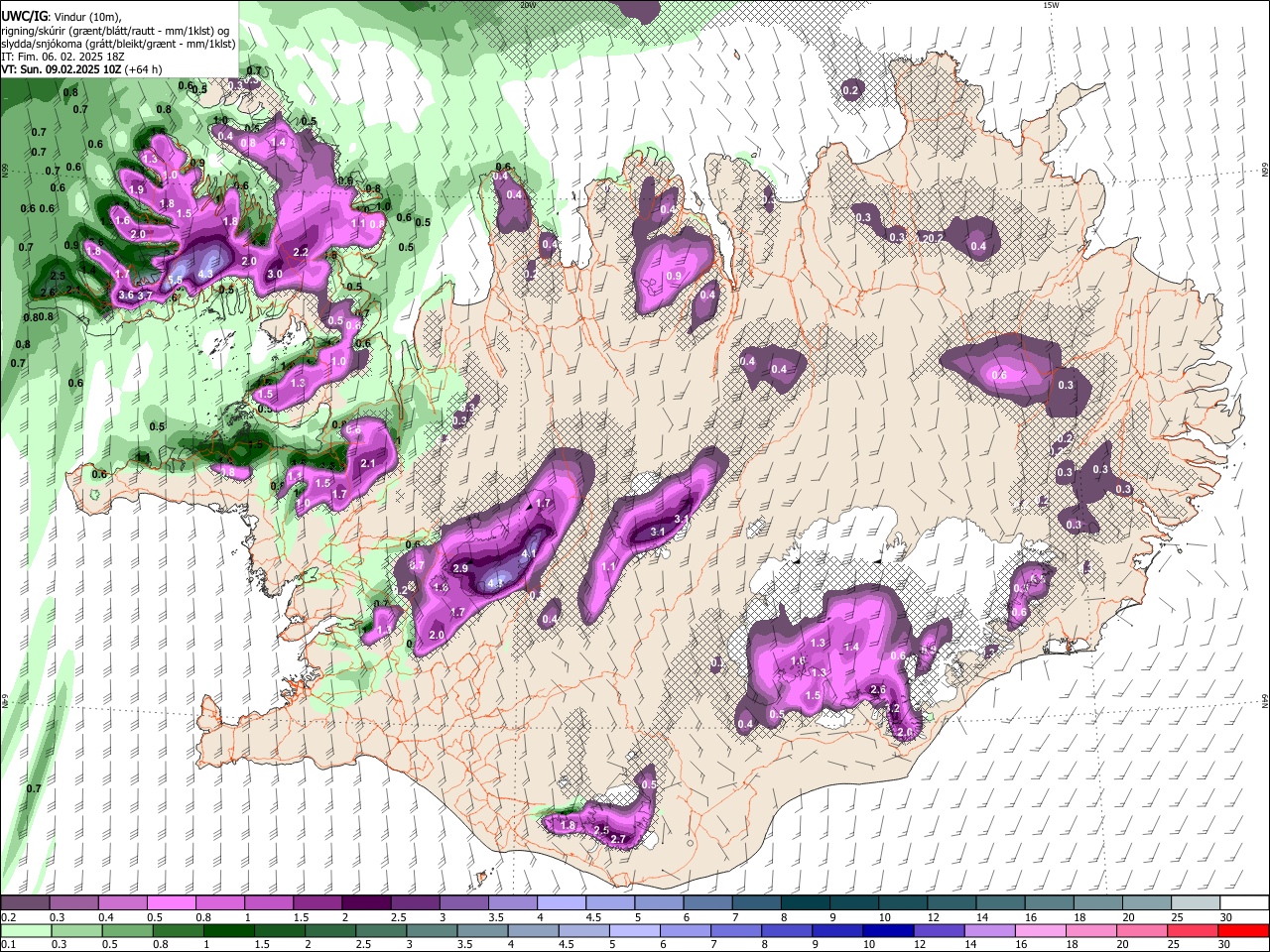Viewport: 1270px width, 952px height.
Task: Click the '3.6' value on the map
Action: point(126,295)
